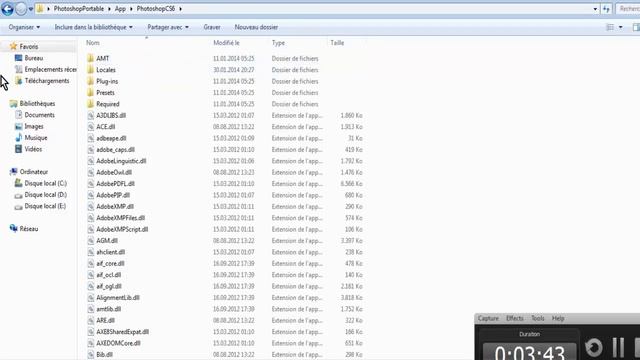The height and width of the screenshot is (360, 640).
Task: Select the AdobePIP.dll file name
Action: click(113, 196)
